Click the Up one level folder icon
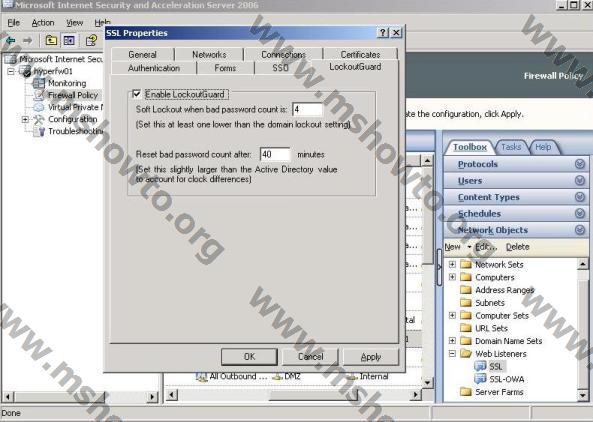 click(x=51, y=40)
